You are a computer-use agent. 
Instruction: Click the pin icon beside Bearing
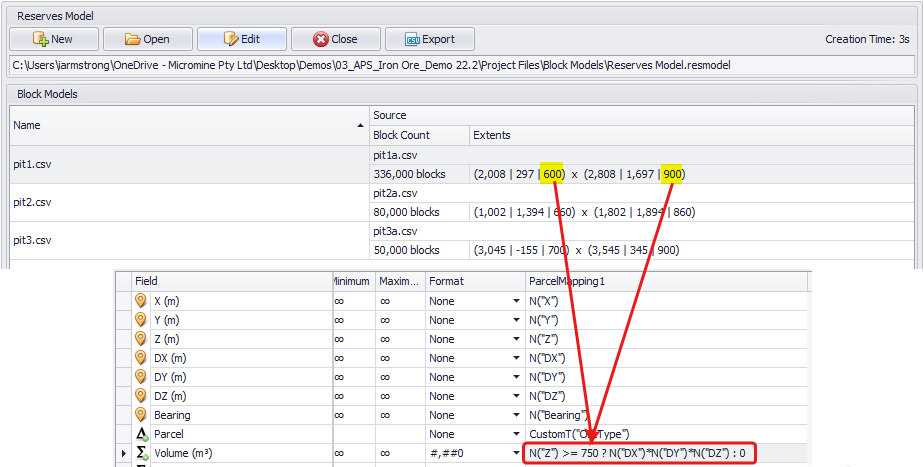pos(140,415)
